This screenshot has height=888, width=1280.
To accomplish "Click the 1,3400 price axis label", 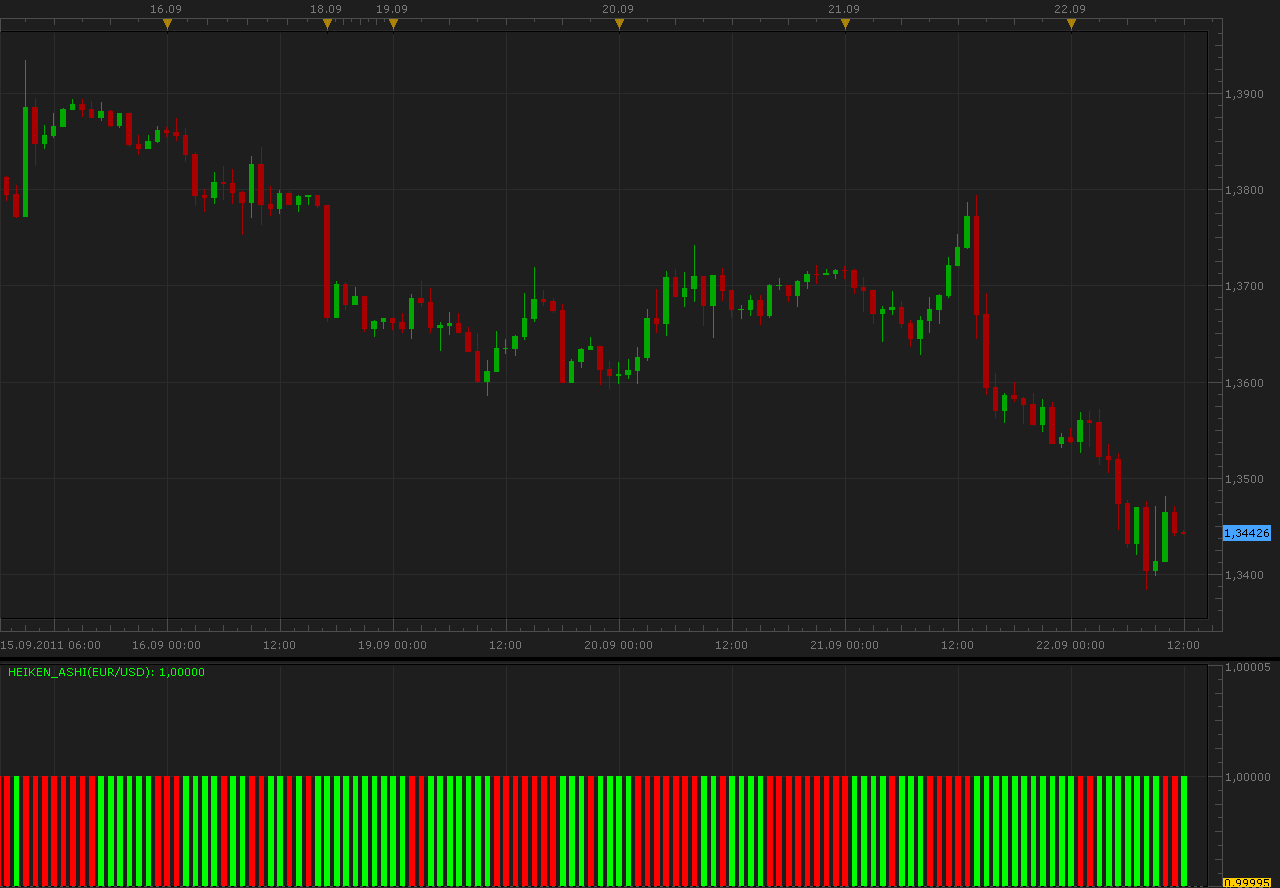I will (1244, 575).
